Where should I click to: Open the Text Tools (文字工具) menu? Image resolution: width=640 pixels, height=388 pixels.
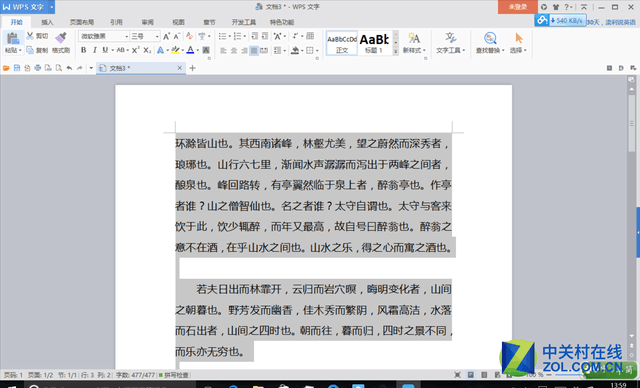(450, 43)
